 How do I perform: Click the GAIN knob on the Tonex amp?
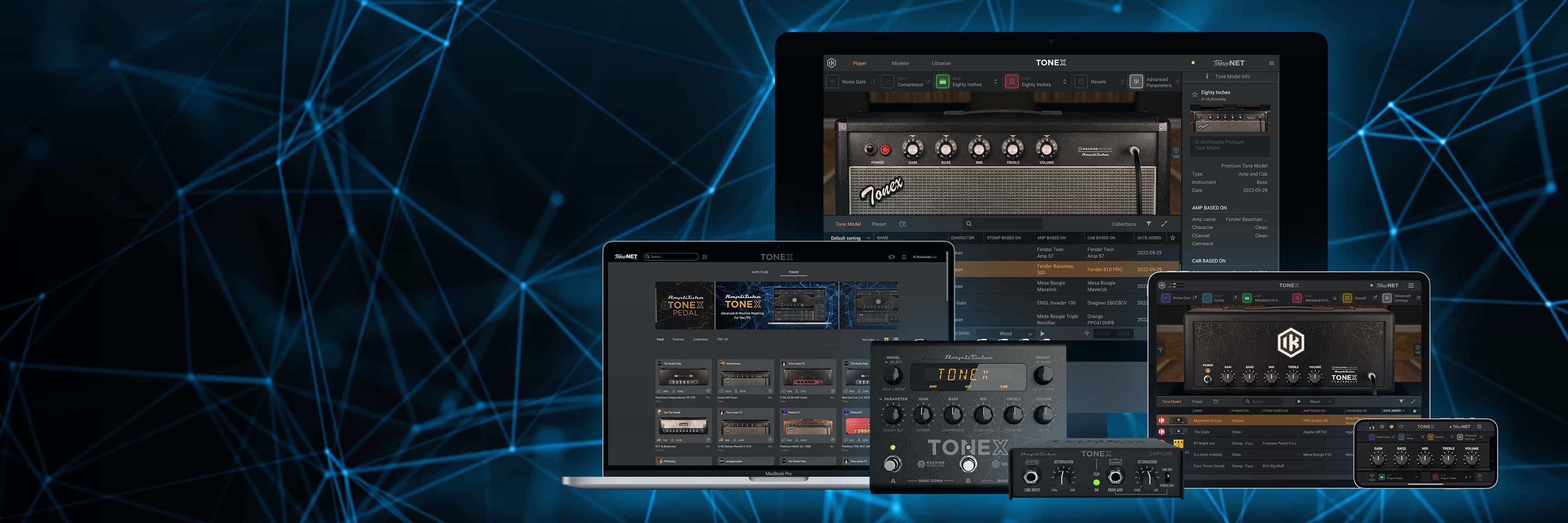tap(913, 148)
